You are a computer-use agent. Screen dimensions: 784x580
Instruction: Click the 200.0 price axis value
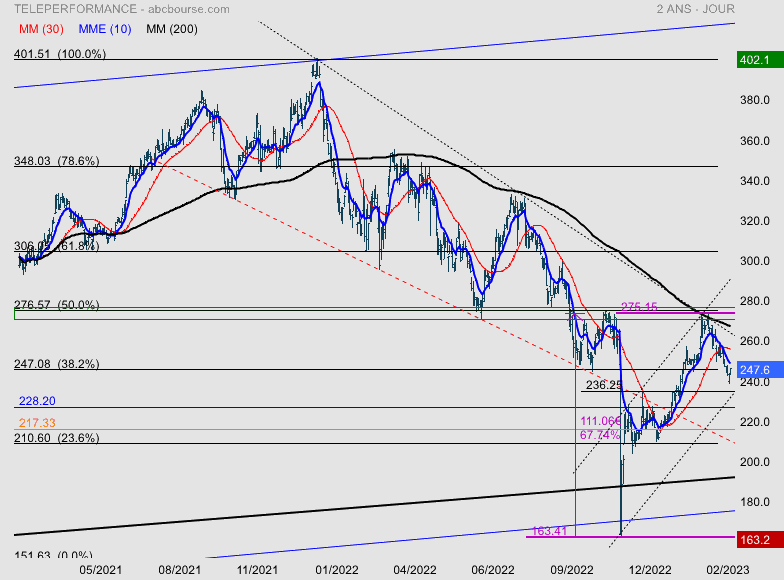754,462
